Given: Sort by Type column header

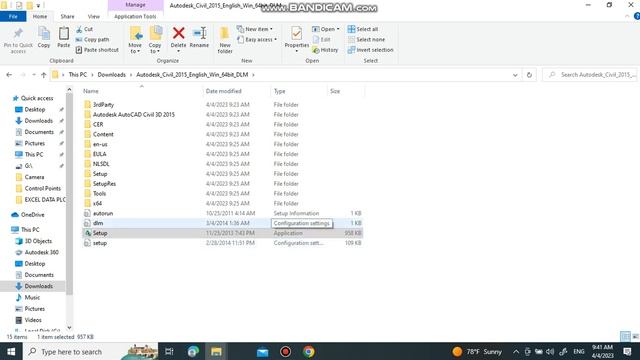Looking at the screenshot, I should tap(280, 91).
